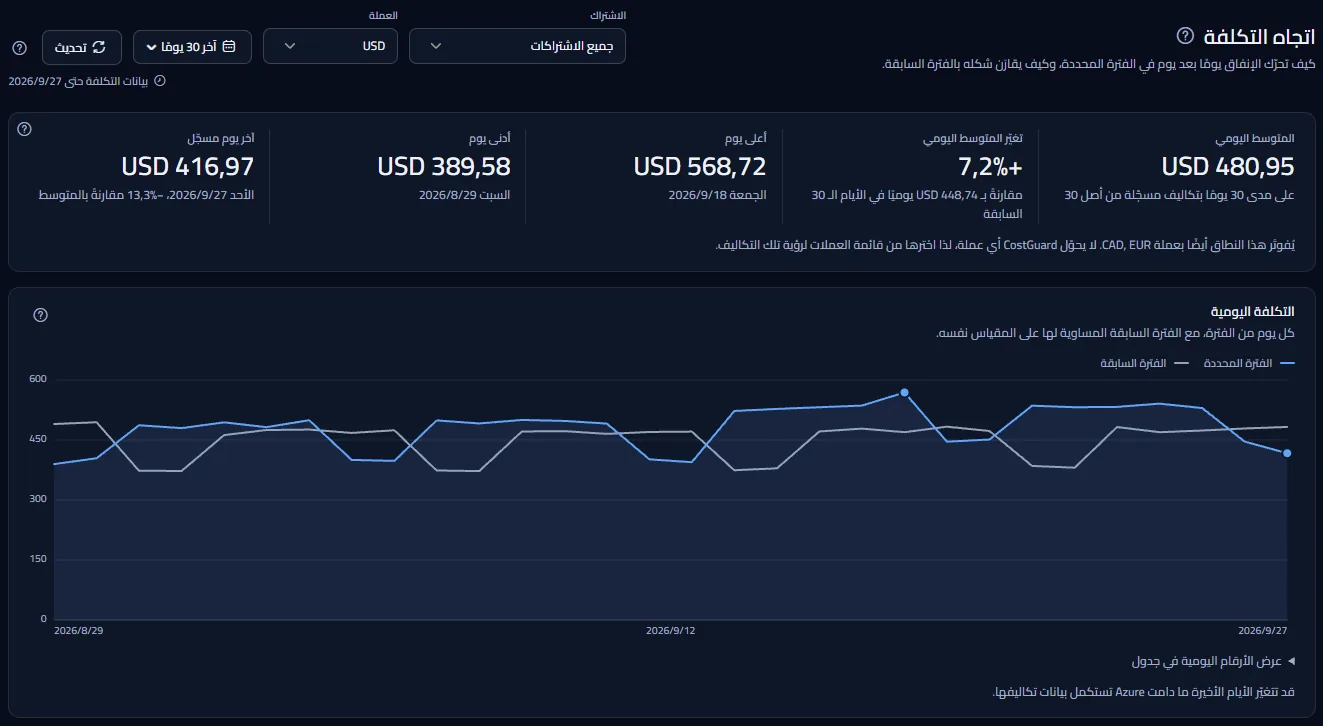Open help icon in التكلفة اليومية chart card
The image size is (1323, 726).
point(41,315)
